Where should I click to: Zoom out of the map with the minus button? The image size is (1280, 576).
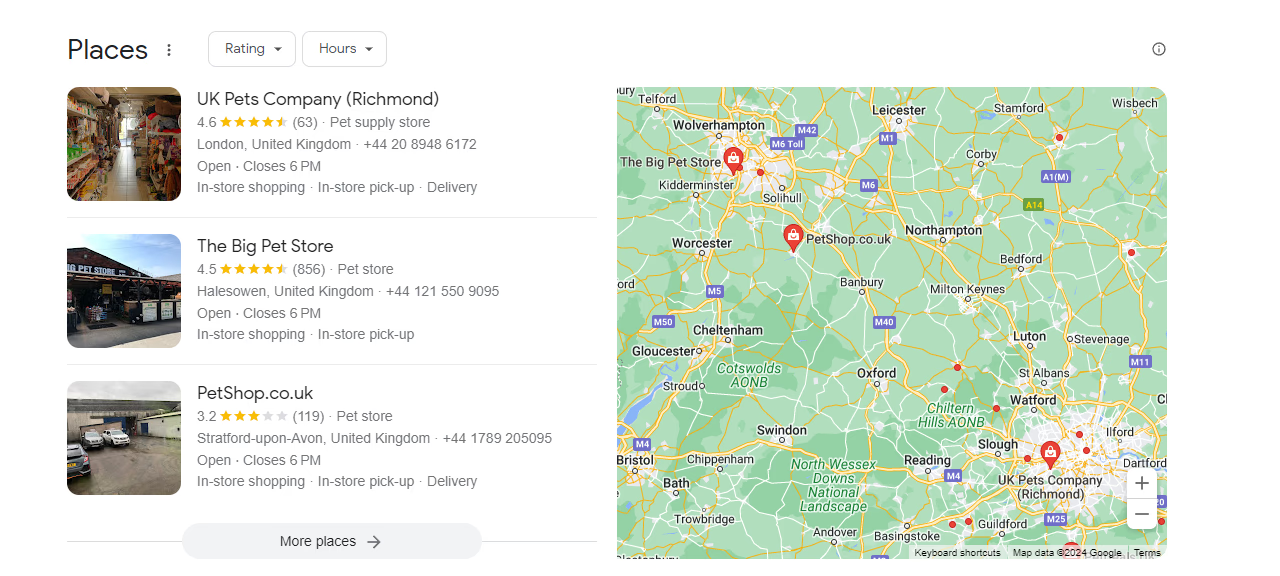coord(1141,513)
